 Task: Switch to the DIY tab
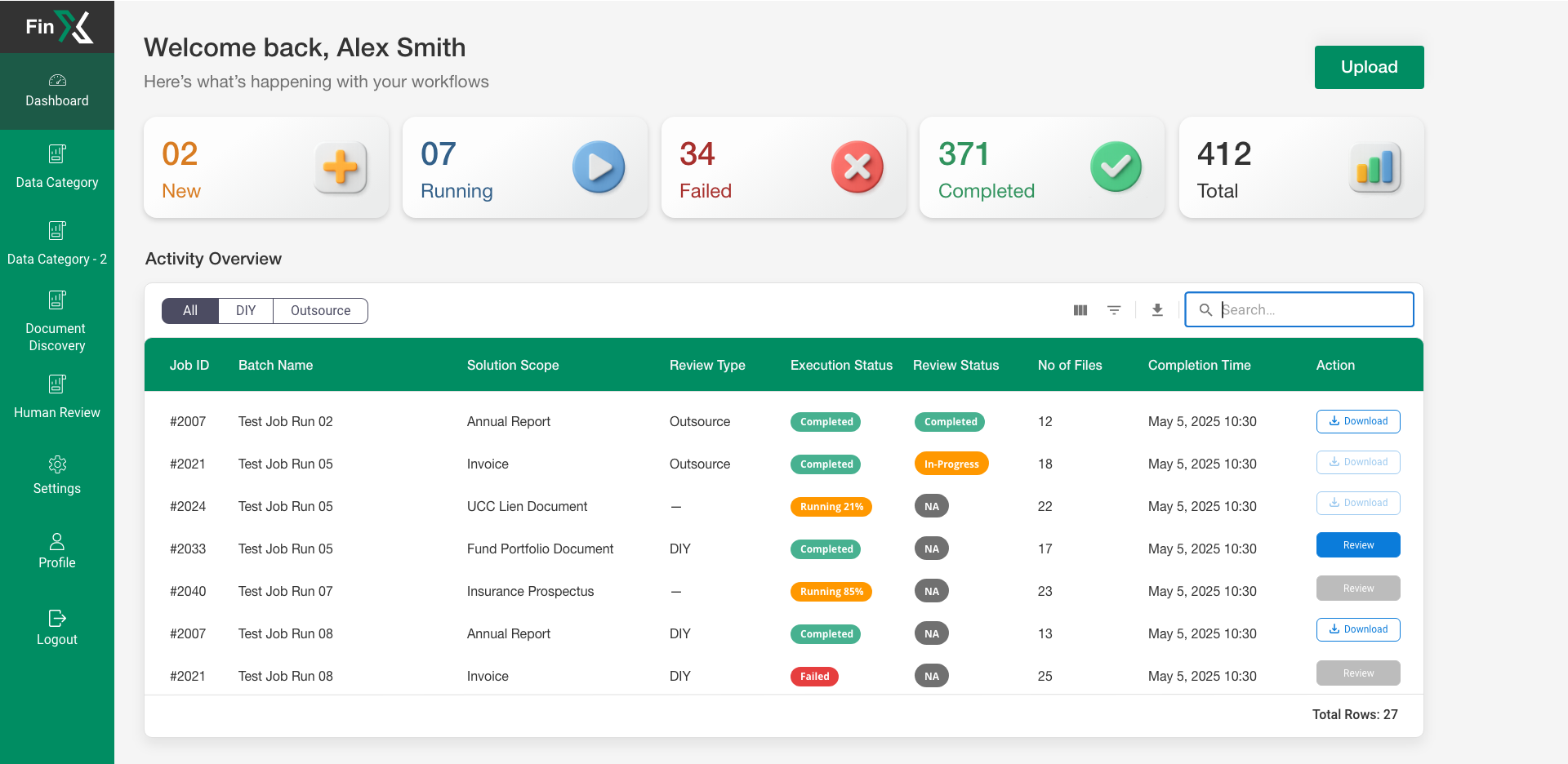coord(246,310)
